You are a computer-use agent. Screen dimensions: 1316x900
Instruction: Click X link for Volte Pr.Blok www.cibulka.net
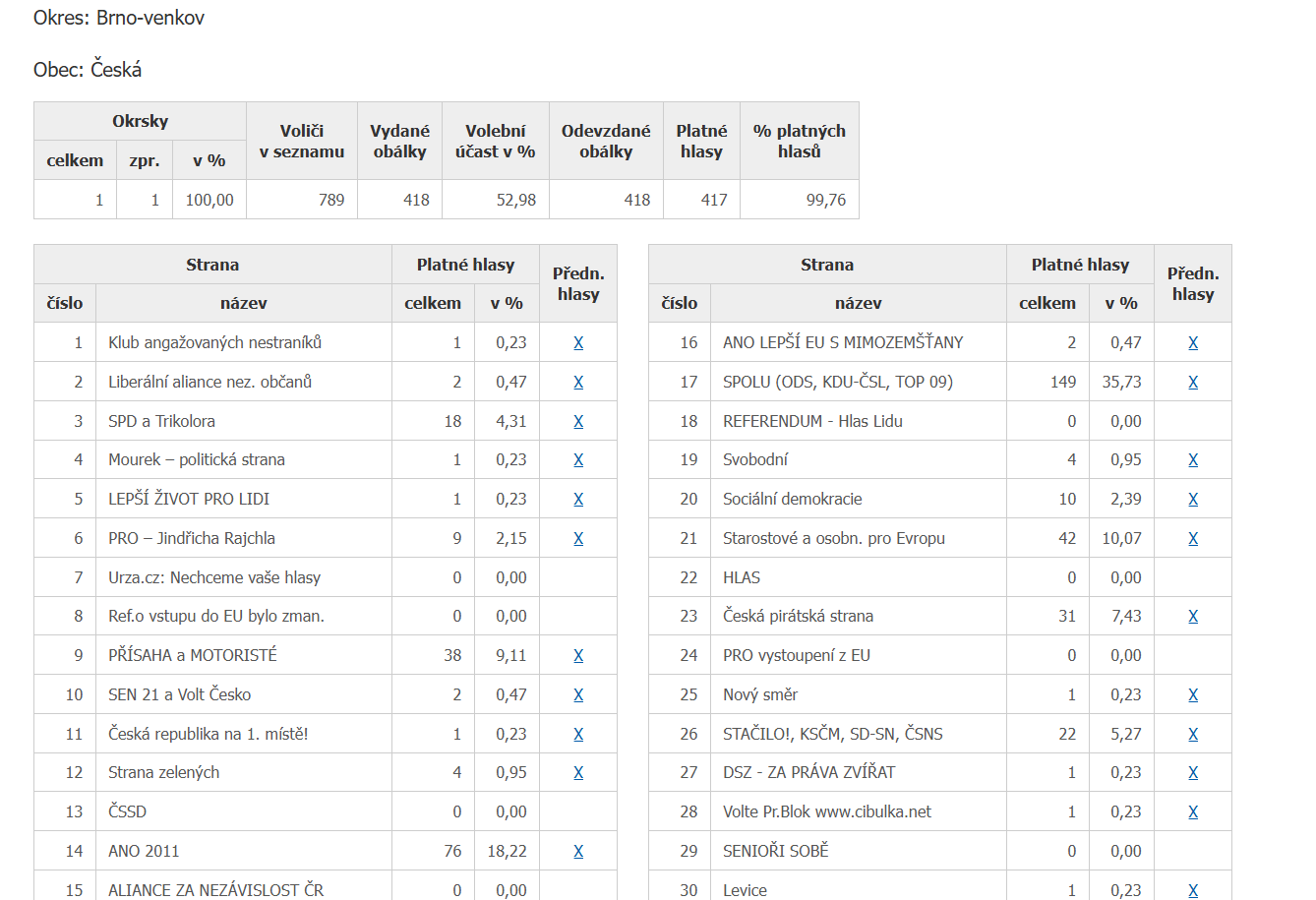[x=1193, y=811]
